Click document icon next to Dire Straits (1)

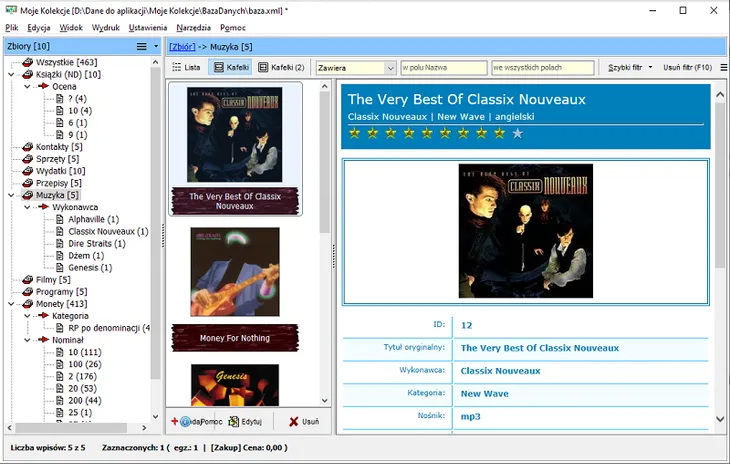60,243
